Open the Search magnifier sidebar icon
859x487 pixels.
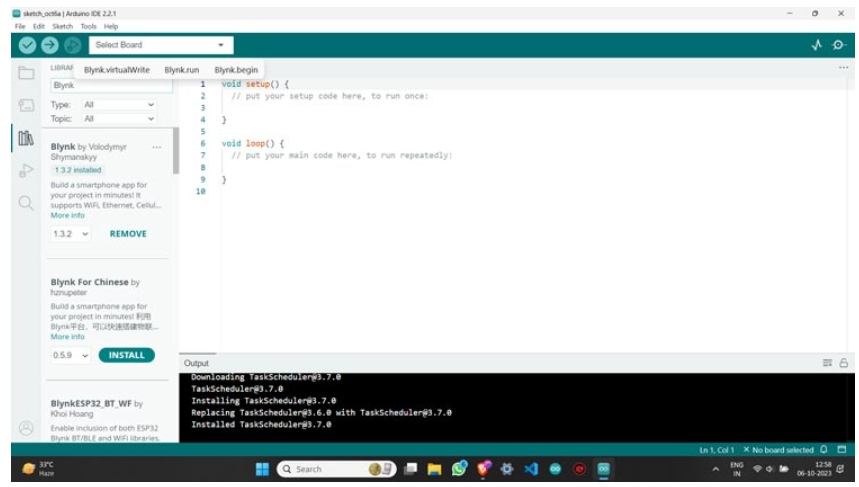26,203
